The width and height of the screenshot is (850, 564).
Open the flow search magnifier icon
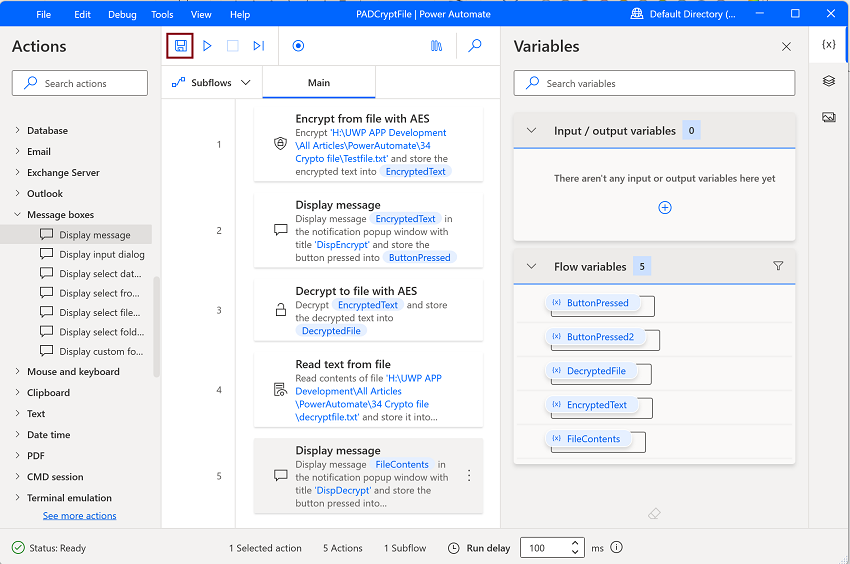click(x=475, y=46)
